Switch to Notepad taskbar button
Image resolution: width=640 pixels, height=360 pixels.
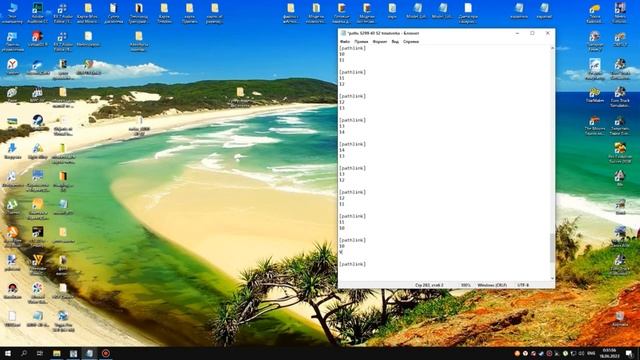[89, 353]
